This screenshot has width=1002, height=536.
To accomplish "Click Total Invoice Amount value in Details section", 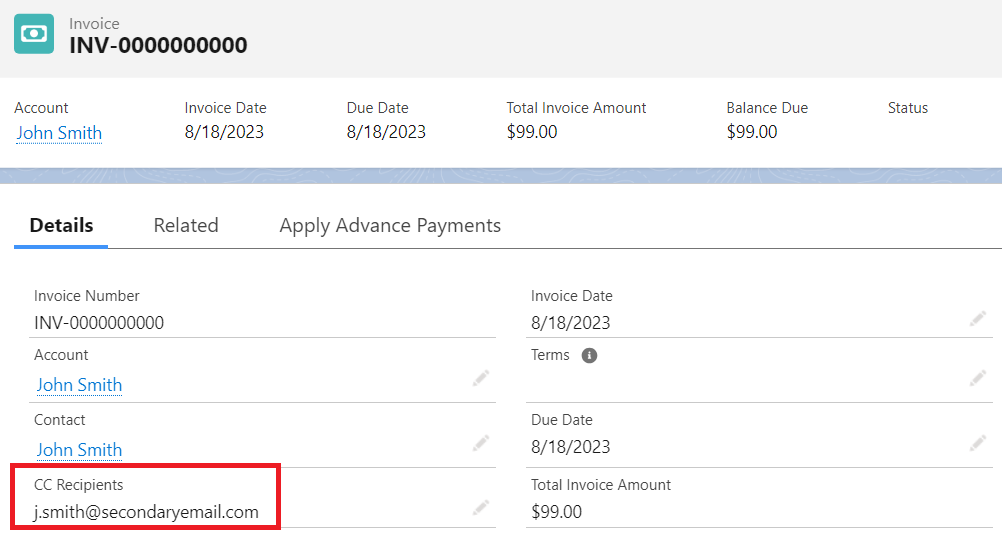I will click(x=556, y=512).
